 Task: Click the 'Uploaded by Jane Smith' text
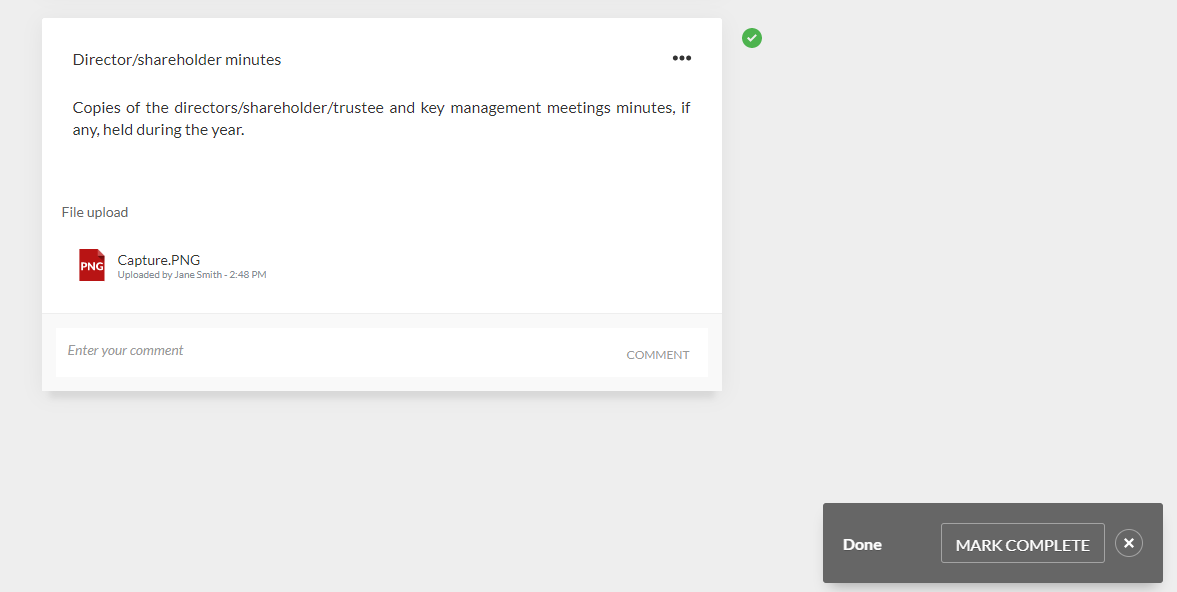(168, 274)
